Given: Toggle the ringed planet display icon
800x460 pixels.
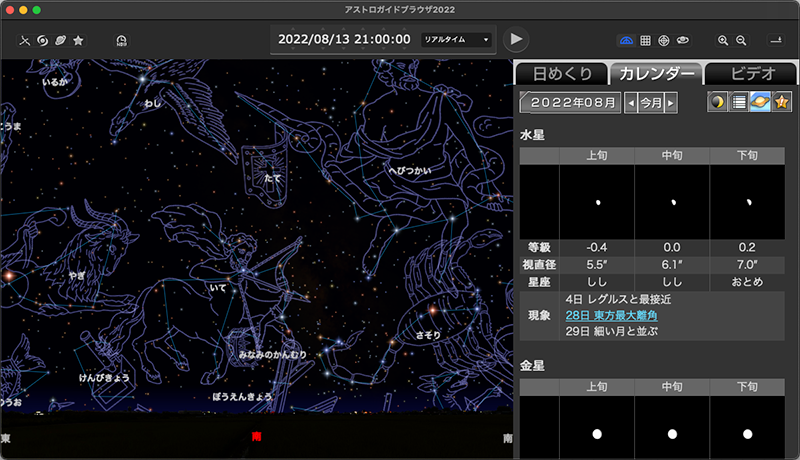Looking at the screenshot, I should [x=60, y=40].
